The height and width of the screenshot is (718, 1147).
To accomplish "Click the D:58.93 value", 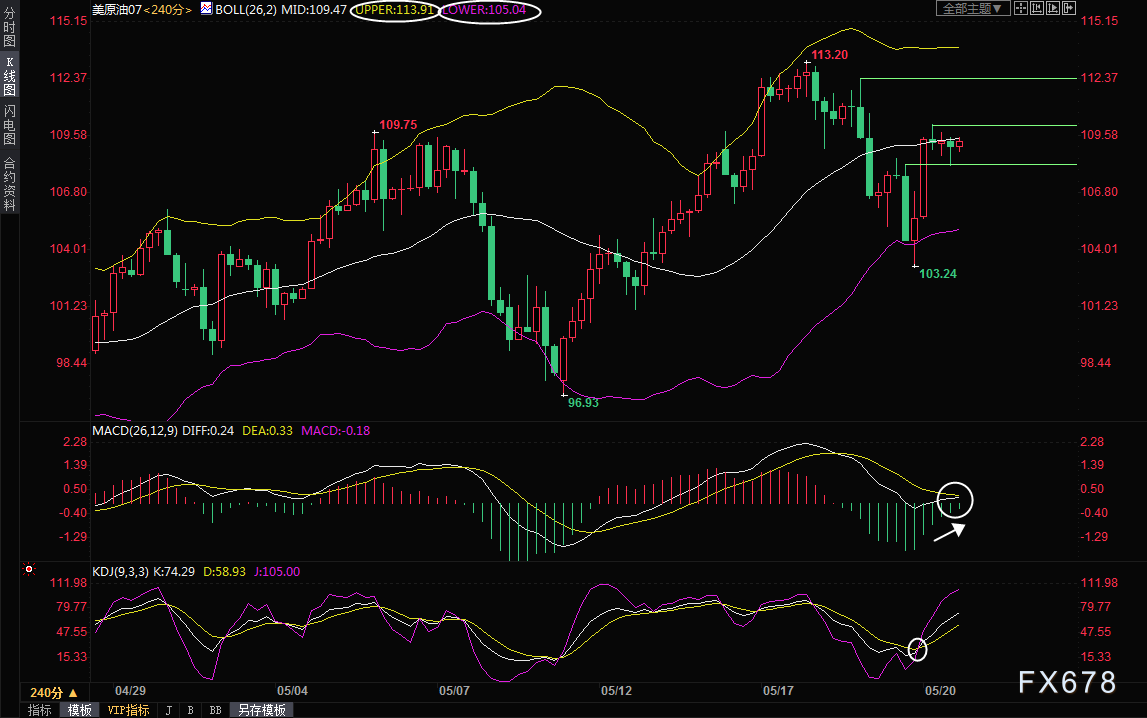I will point(225,572).
